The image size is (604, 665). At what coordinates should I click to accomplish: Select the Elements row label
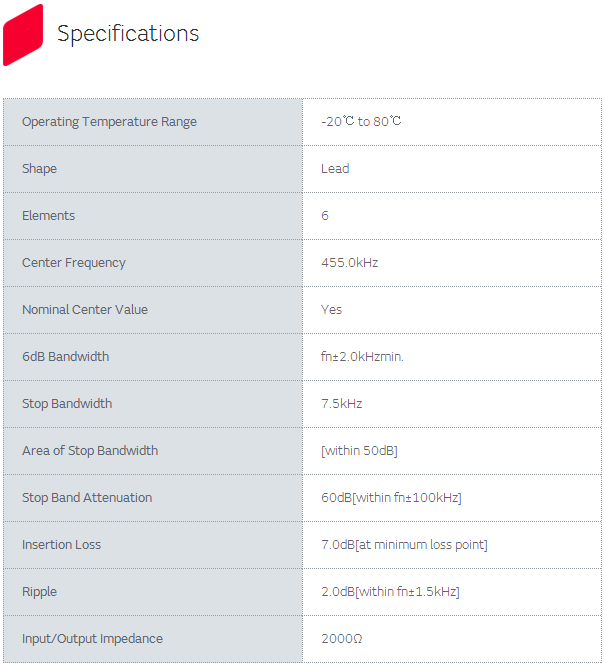pos(48,216)
